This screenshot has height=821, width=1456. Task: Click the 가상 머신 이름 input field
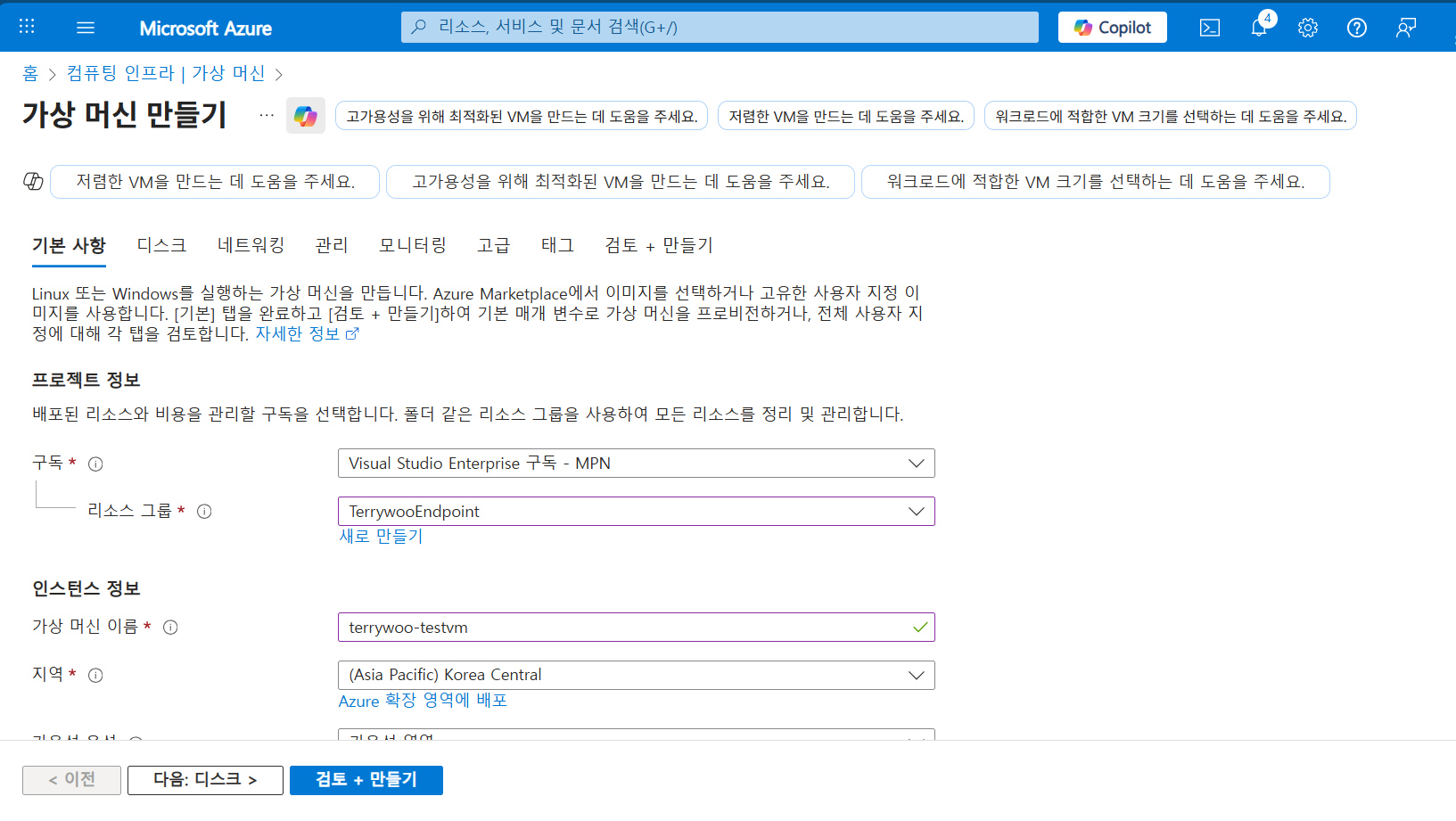coord(637,628)
